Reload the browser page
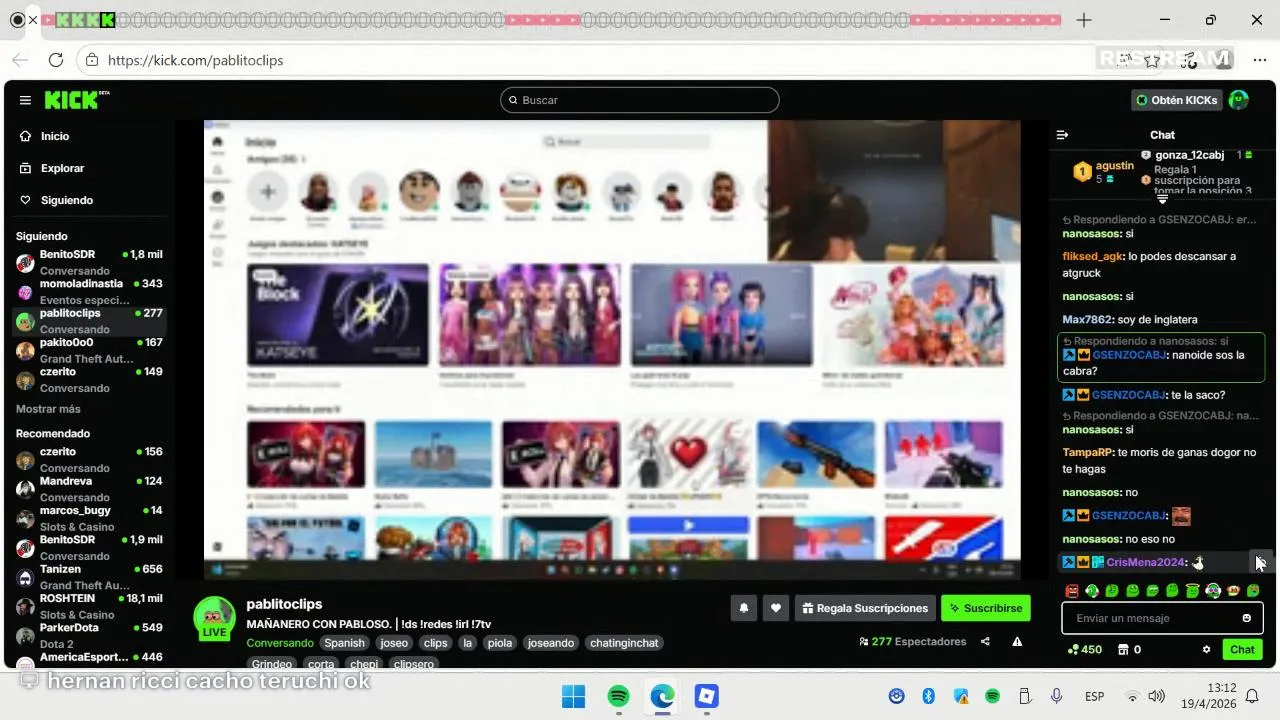Image resolution: width=1280 pixels, height=720 pixels. click(56, 60)
